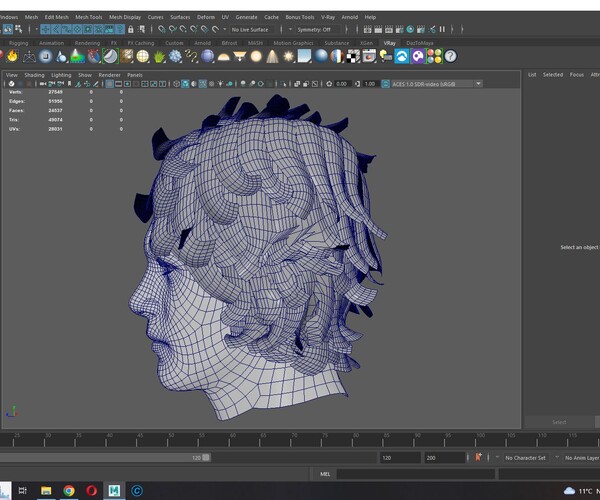This screenshot has height=500, width=600.
Task: Click the purple Chaos Cosmos shelf icon
Action: coord(418,56)
